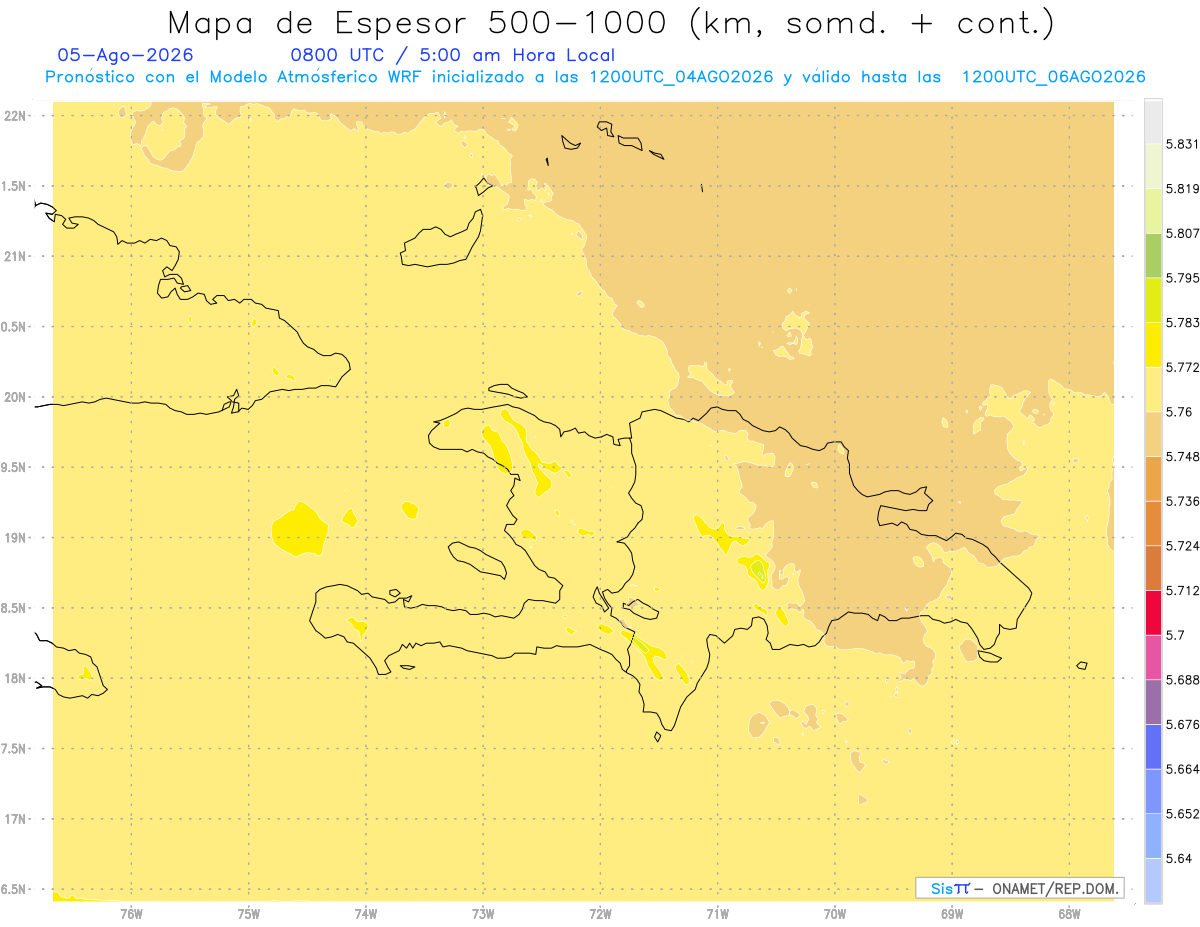1200x927 pixels.
Task: Click the '9.5N' latitude label
Action: pos(15,468)
